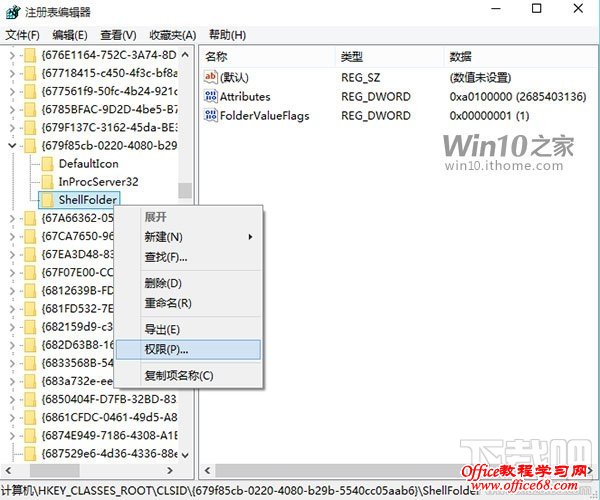Click the (默认) string value icon
600x500 pixels.
coord(210,77)
